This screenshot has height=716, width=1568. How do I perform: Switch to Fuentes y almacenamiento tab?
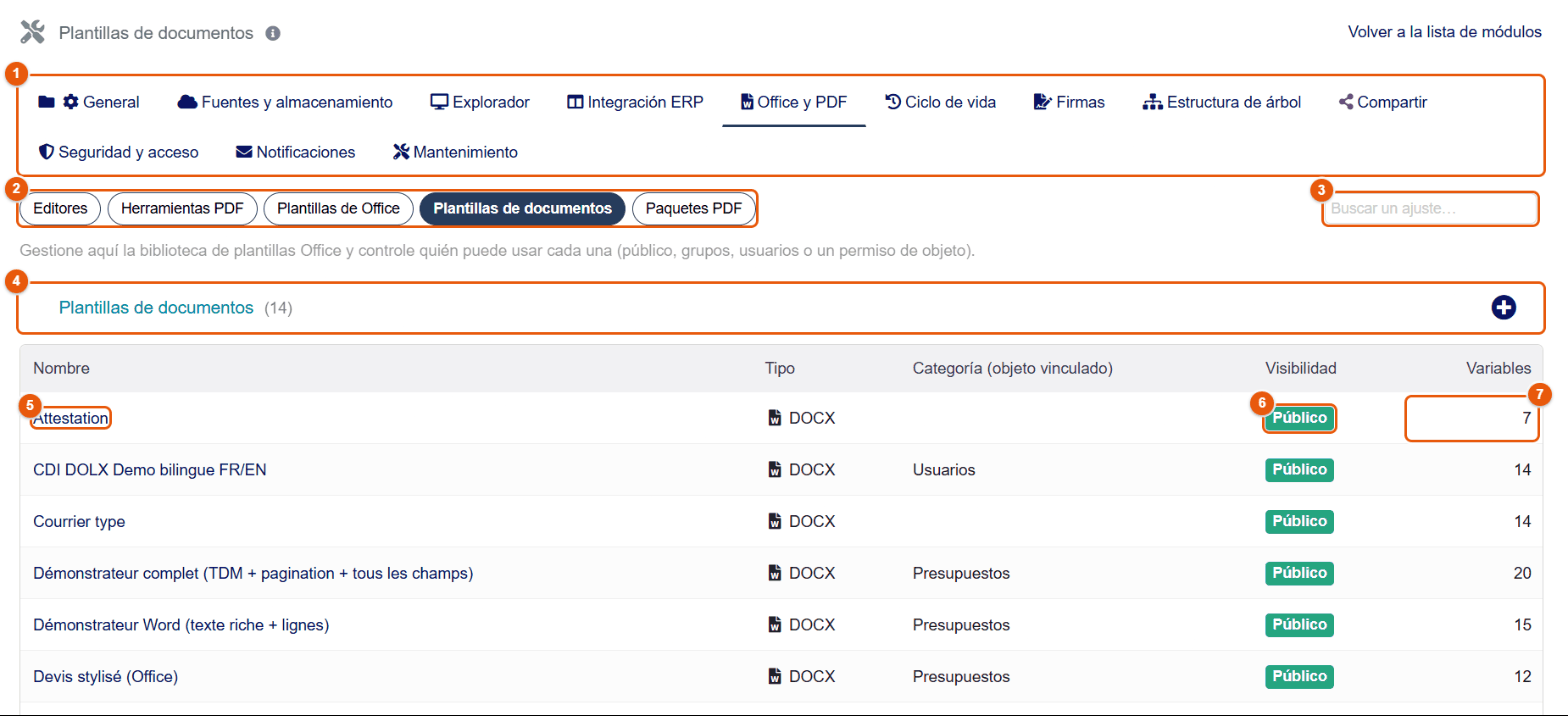(285, 101)
